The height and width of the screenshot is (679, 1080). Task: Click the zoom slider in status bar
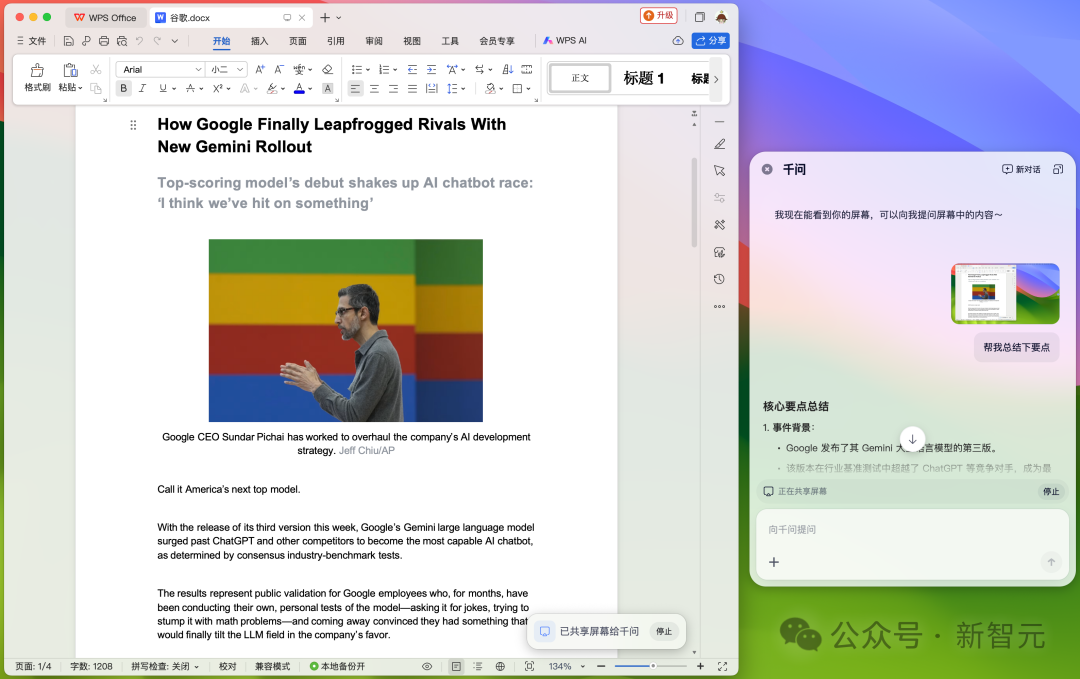click(x=653, y=666)
